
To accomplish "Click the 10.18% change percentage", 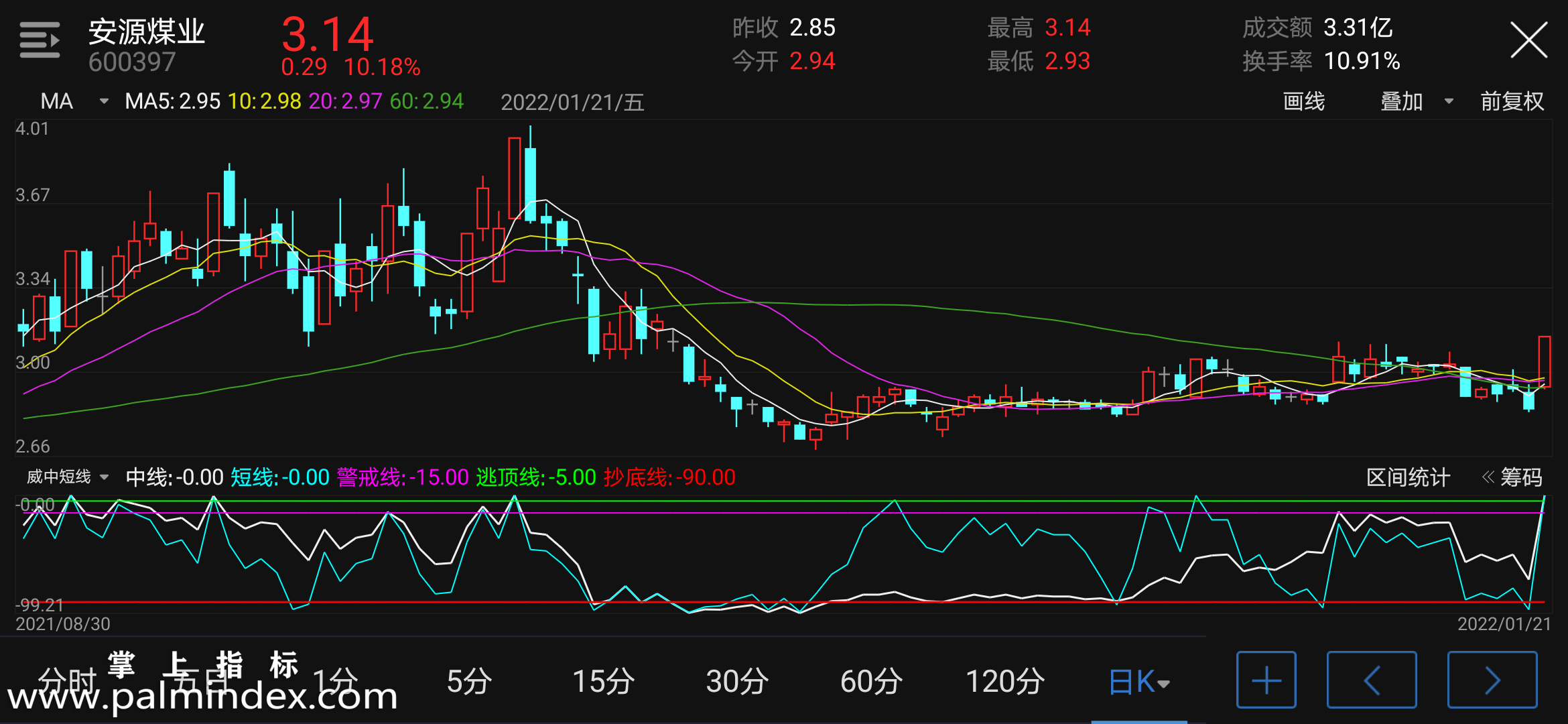I will 382,67.
